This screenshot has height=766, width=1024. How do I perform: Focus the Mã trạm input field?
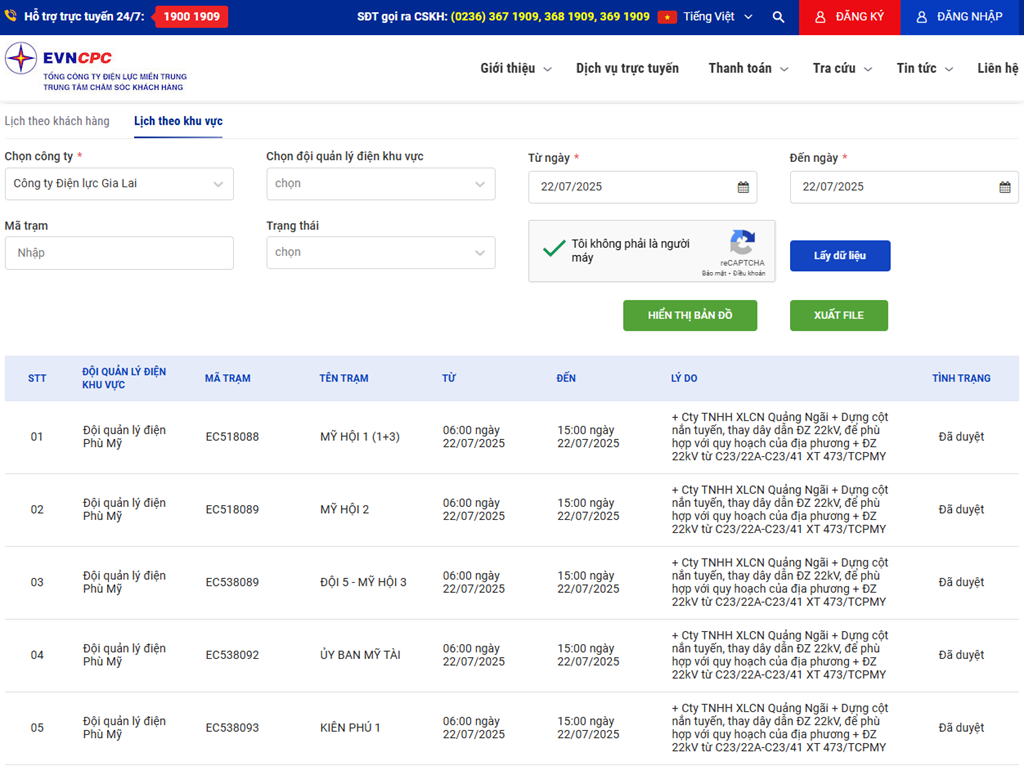[x=119, y=253]
